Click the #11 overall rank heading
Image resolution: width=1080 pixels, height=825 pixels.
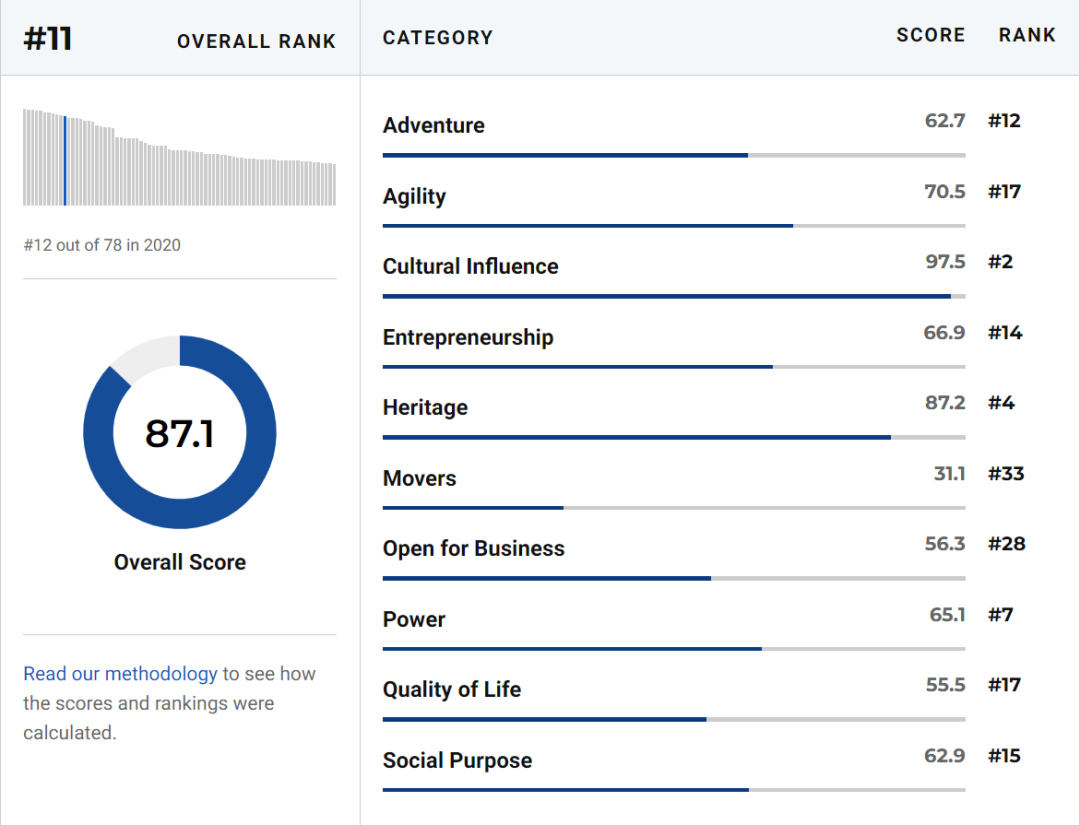click(48, 38)
